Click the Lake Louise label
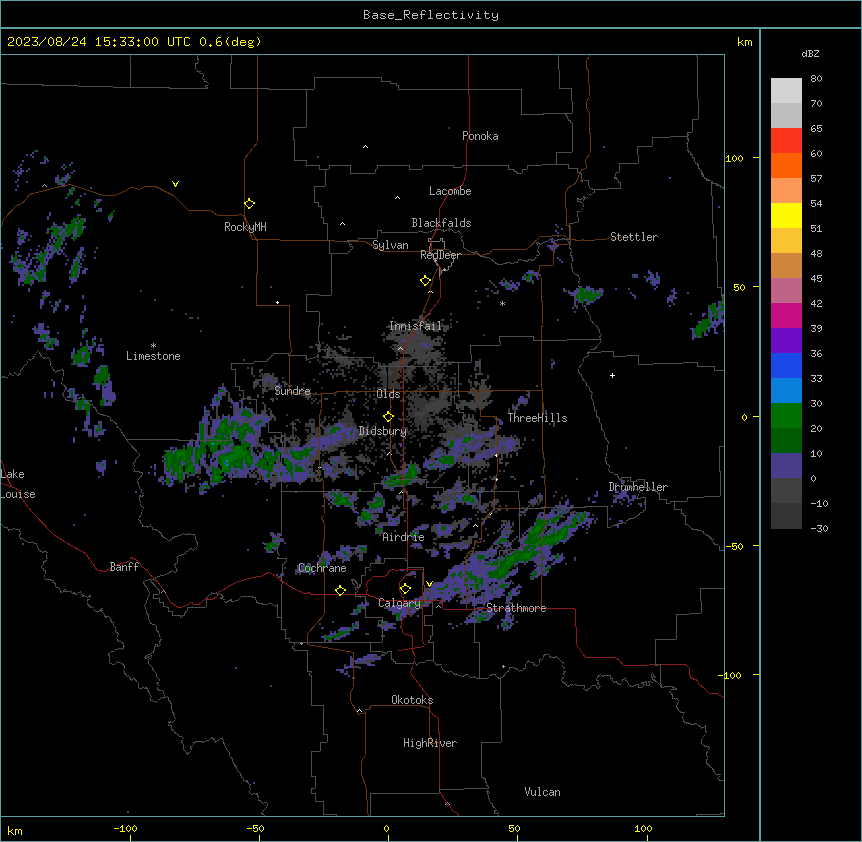Screen dimensions: 862x842 tap(18, 484)
